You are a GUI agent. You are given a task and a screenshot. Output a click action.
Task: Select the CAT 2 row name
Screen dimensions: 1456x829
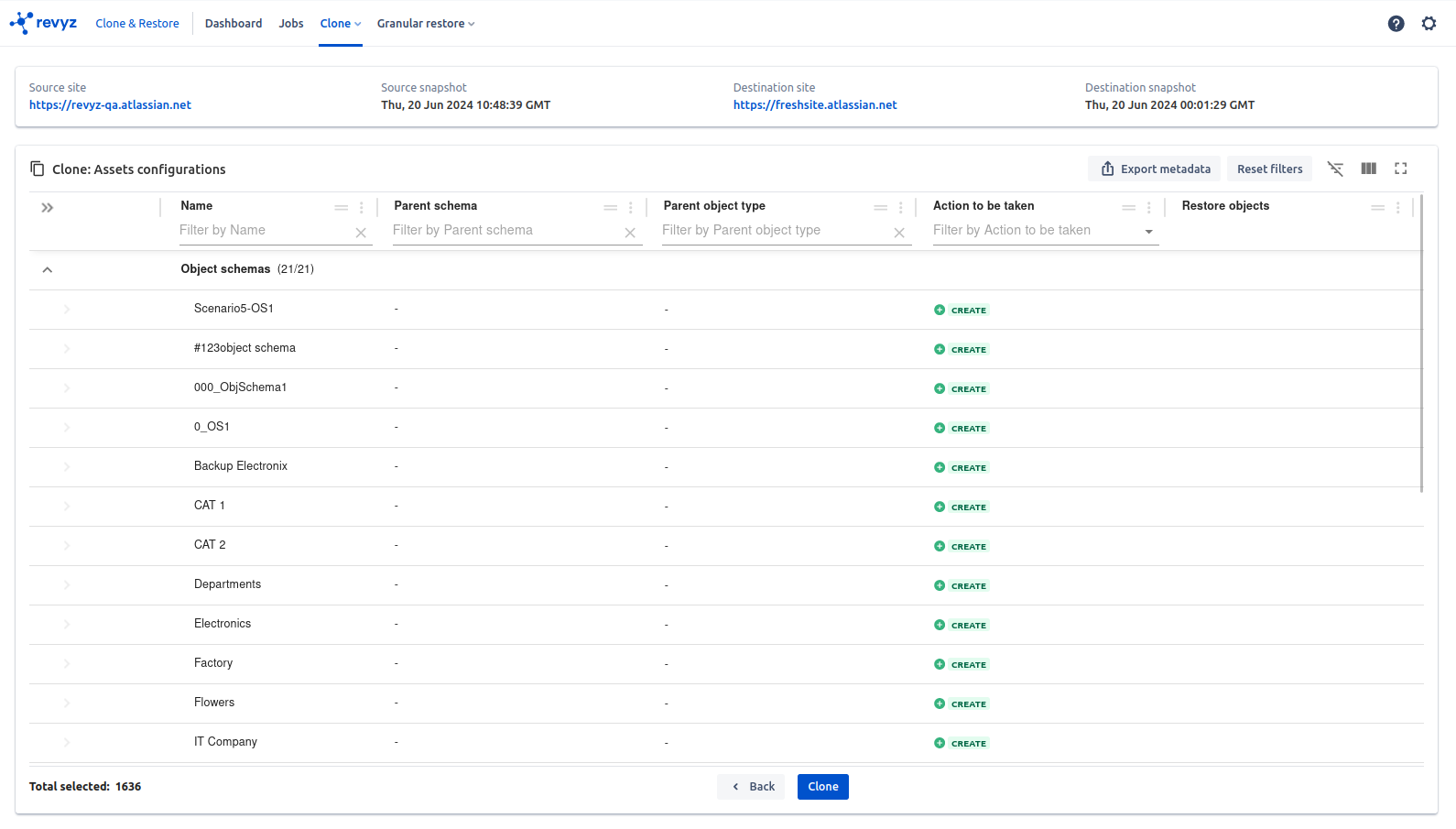210,545
